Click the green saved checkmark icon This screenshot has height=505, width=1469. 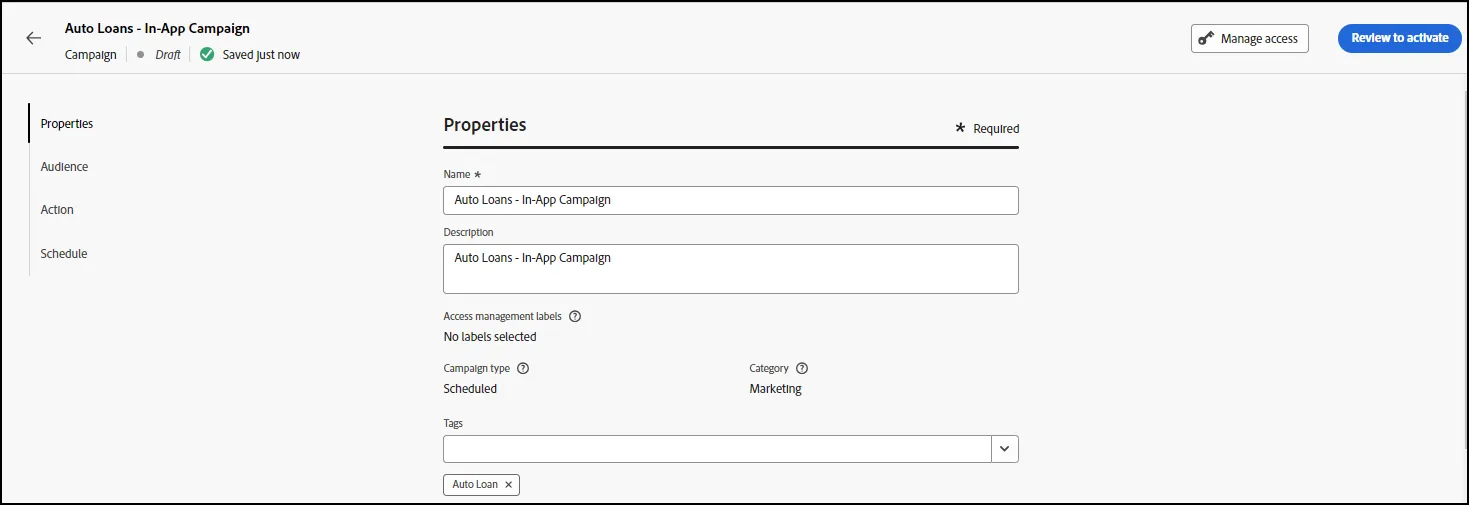tap(207, 54)
